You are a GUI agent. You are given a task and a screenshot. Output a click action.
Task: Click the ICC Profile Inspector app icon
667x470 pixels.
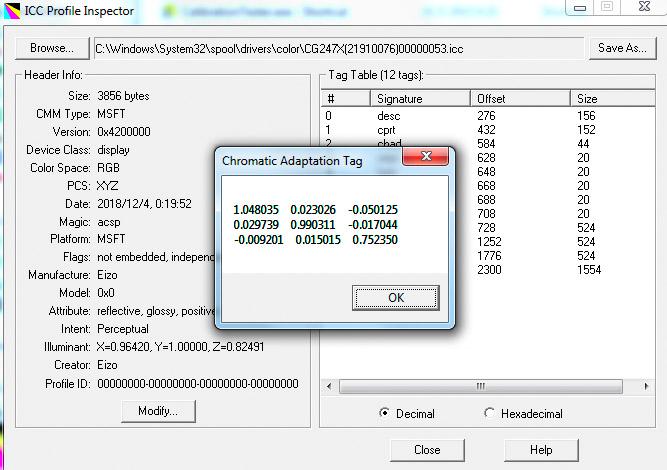point(11,11)
